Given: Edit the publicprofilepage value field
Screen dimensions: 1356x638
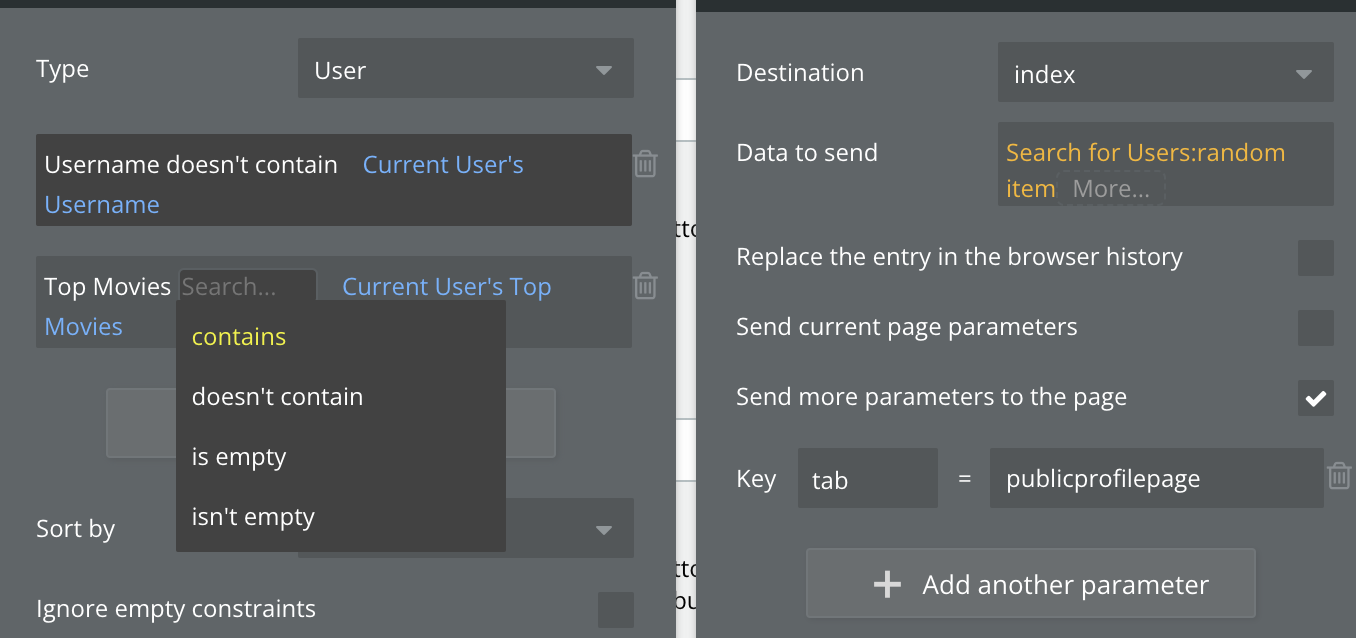Looking at the screenshot, I should click(1155, 478).
